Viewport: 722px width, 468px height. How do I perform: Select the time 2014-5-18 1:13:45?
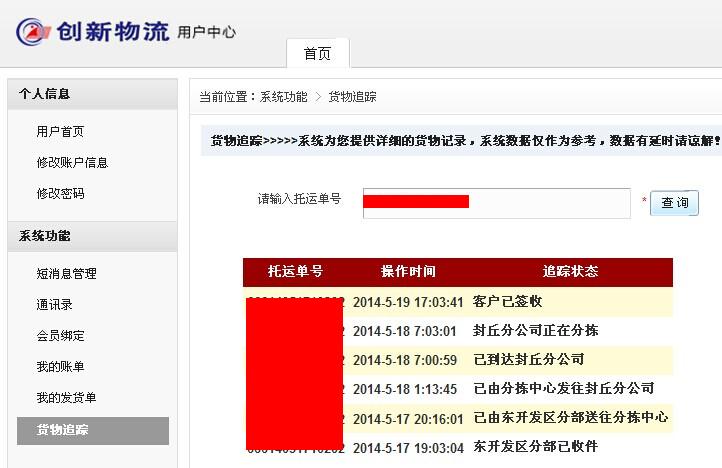pos(405,389)
